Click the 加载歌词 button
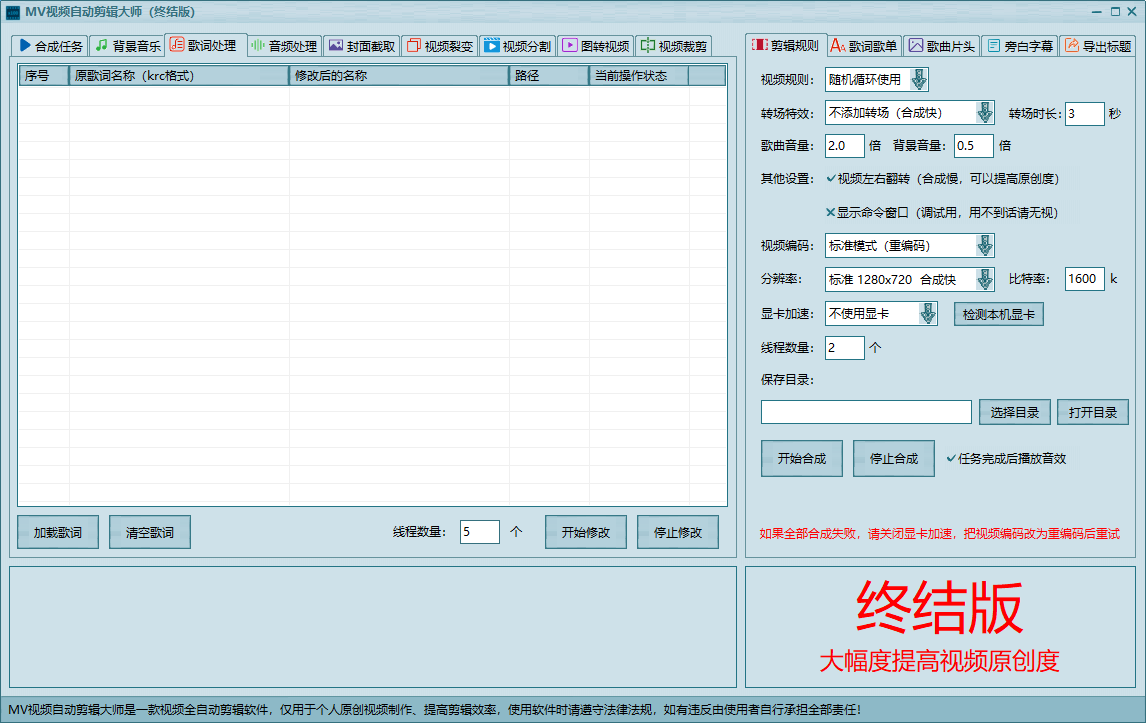 click(x=58, y=532)
